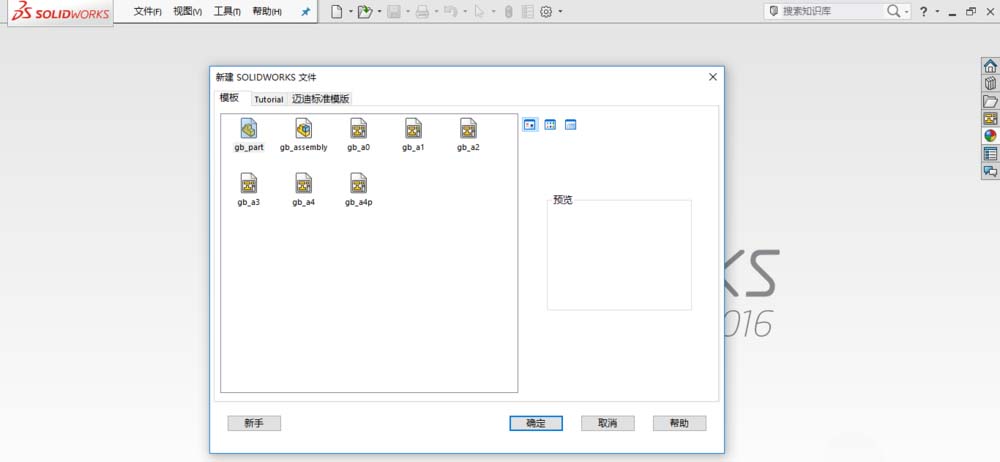Click the 搜索知识库 search field

(830, 11)
